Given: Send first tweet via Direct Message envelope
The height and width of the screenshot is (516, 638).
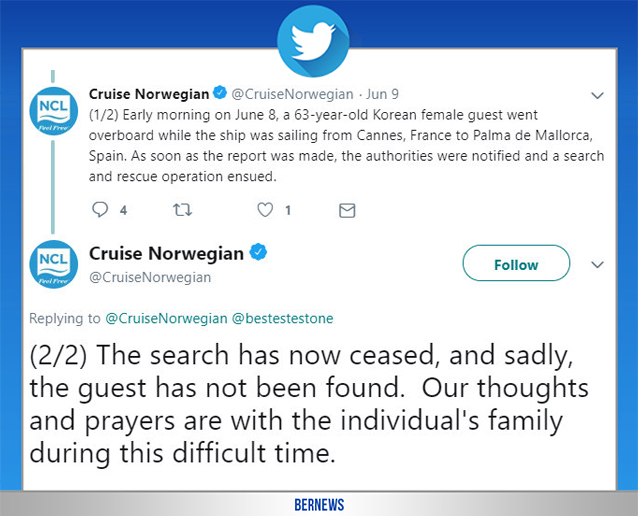Looking at the screenshot, I should click(x=347, y=210).
